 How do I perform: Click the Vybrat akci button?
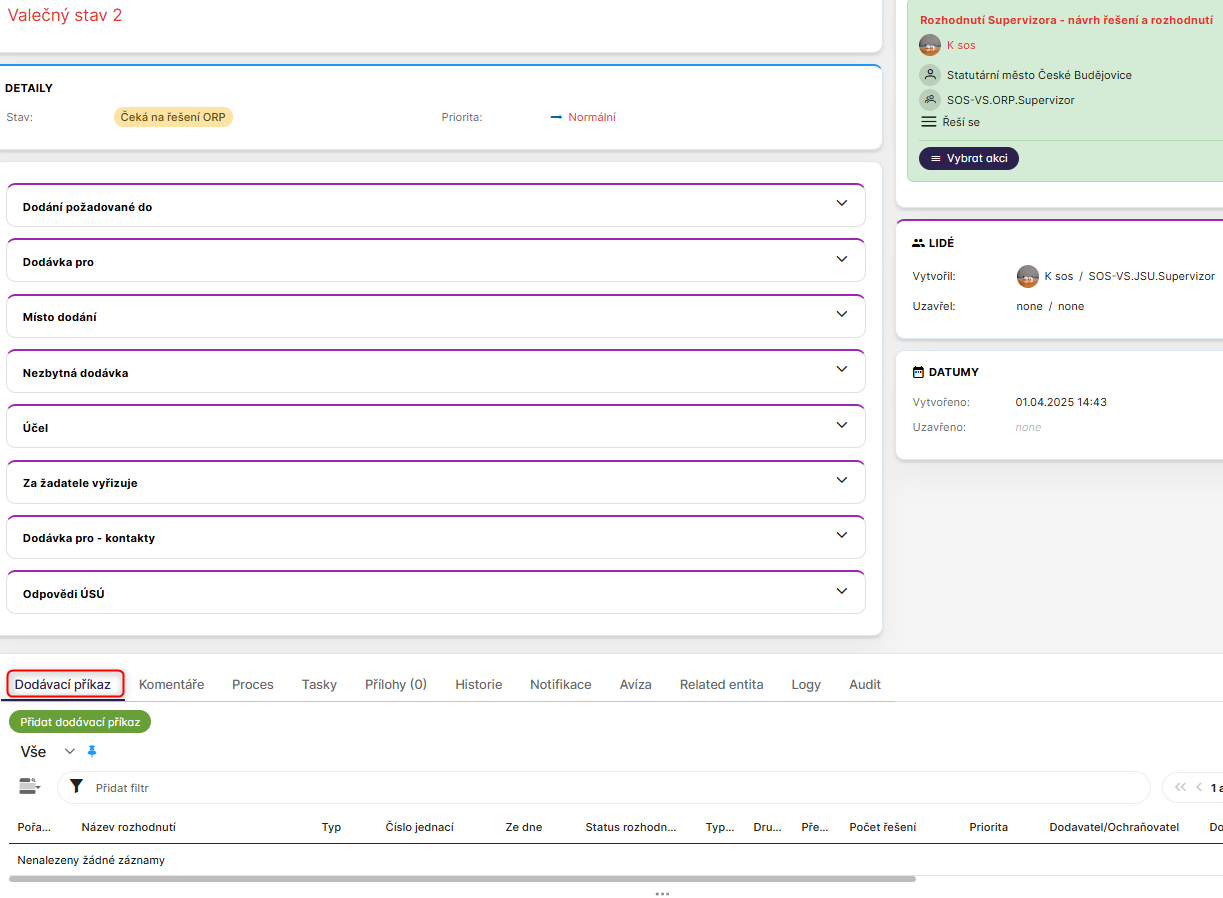click(968, 158)
